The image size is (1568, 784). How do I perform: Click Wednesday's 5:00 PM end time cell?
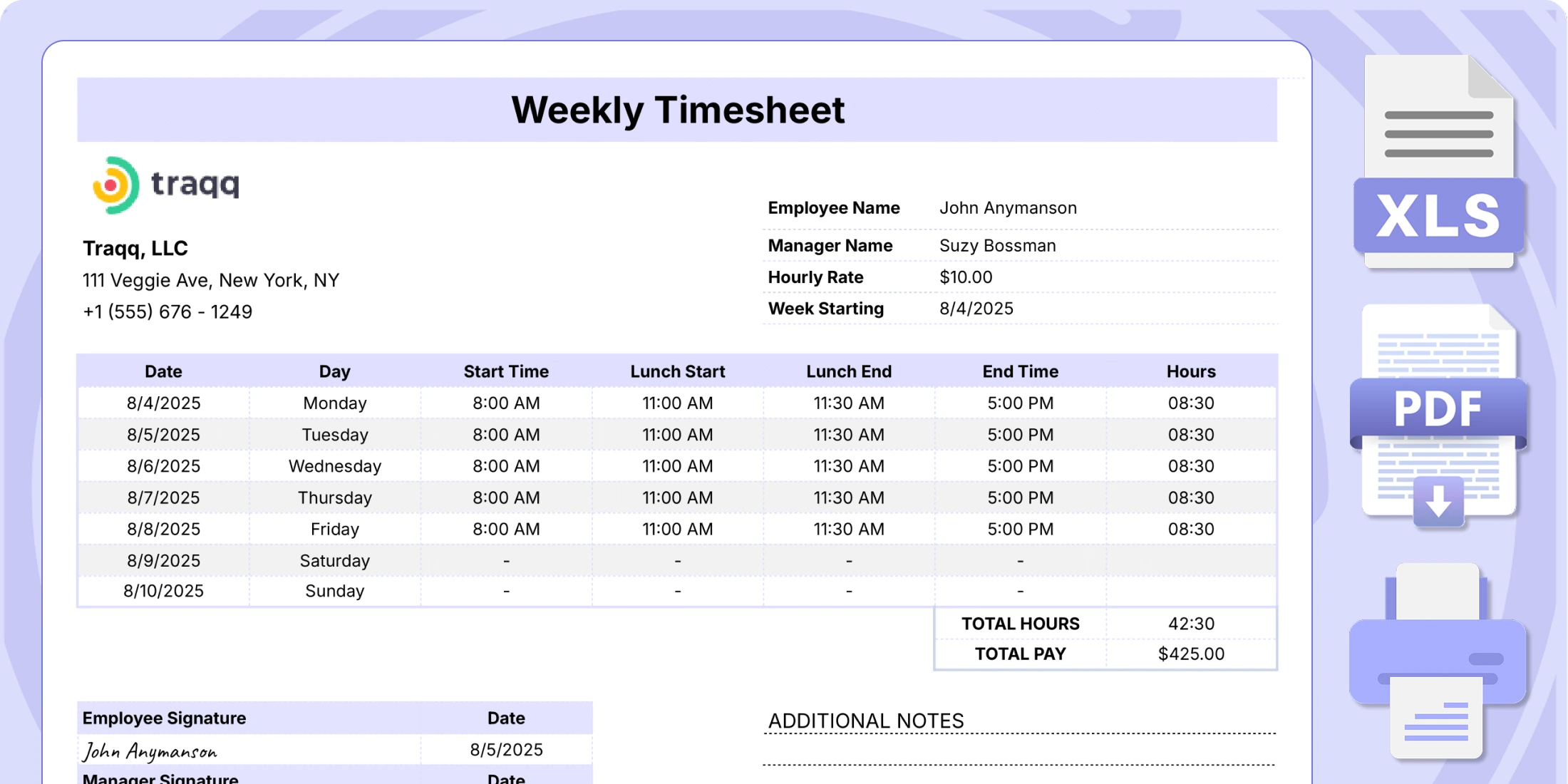tap(1021, 466)
